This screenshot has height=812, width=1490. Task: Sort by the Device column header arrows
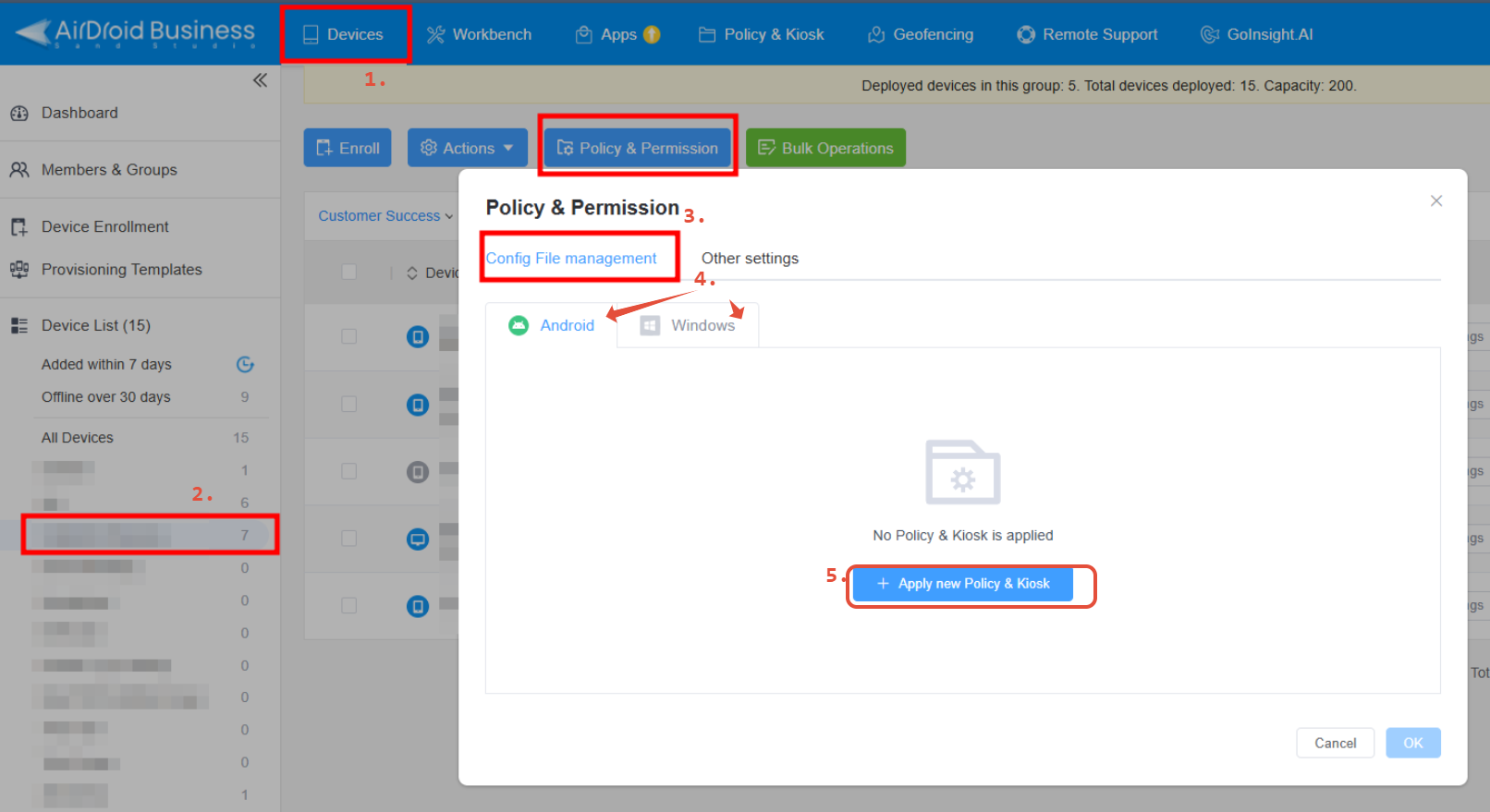(412, 273)
